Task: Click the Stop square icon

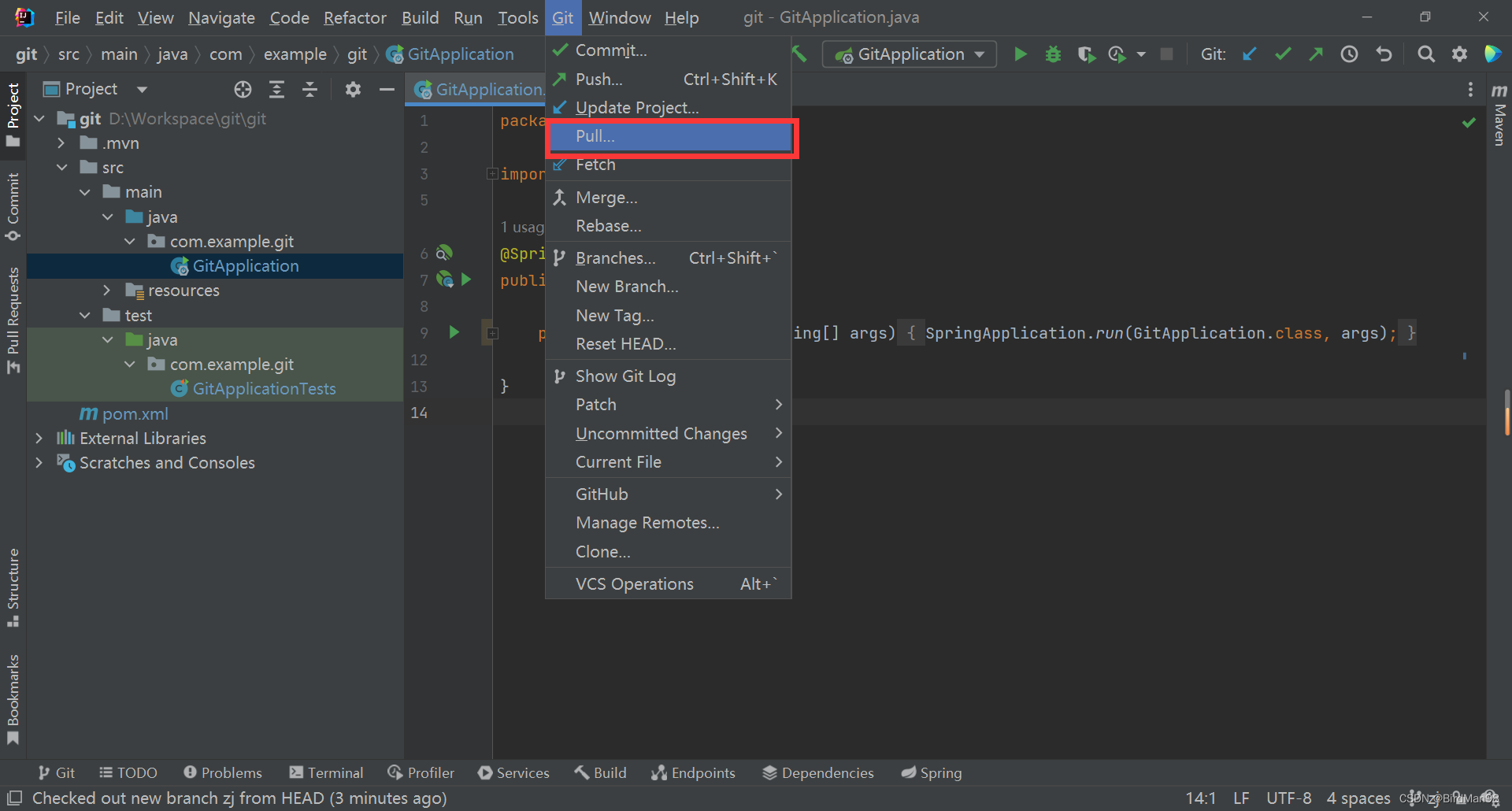Action: point(1167,54)
